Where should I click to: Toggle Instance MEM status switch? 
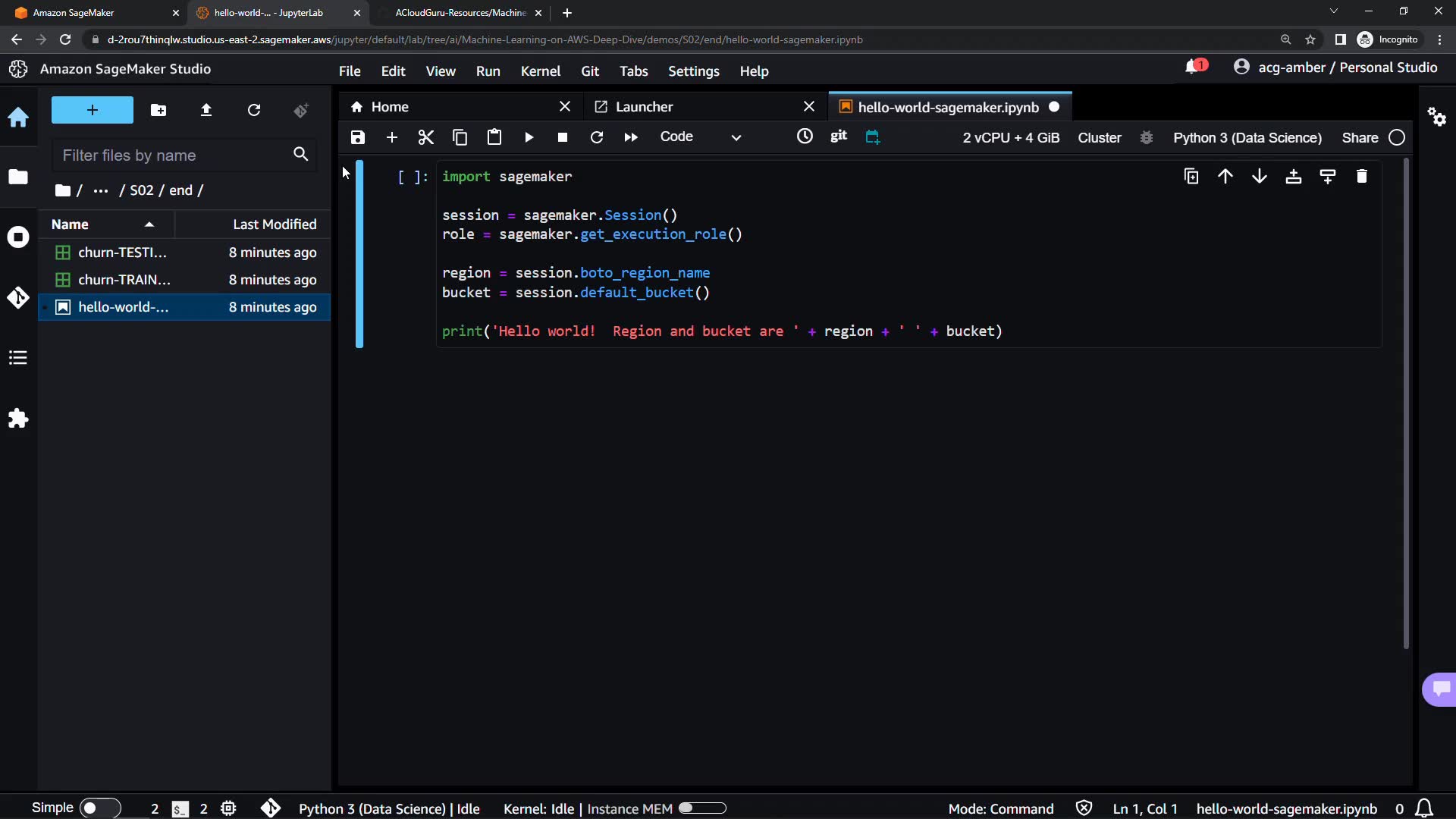point(703,808)
